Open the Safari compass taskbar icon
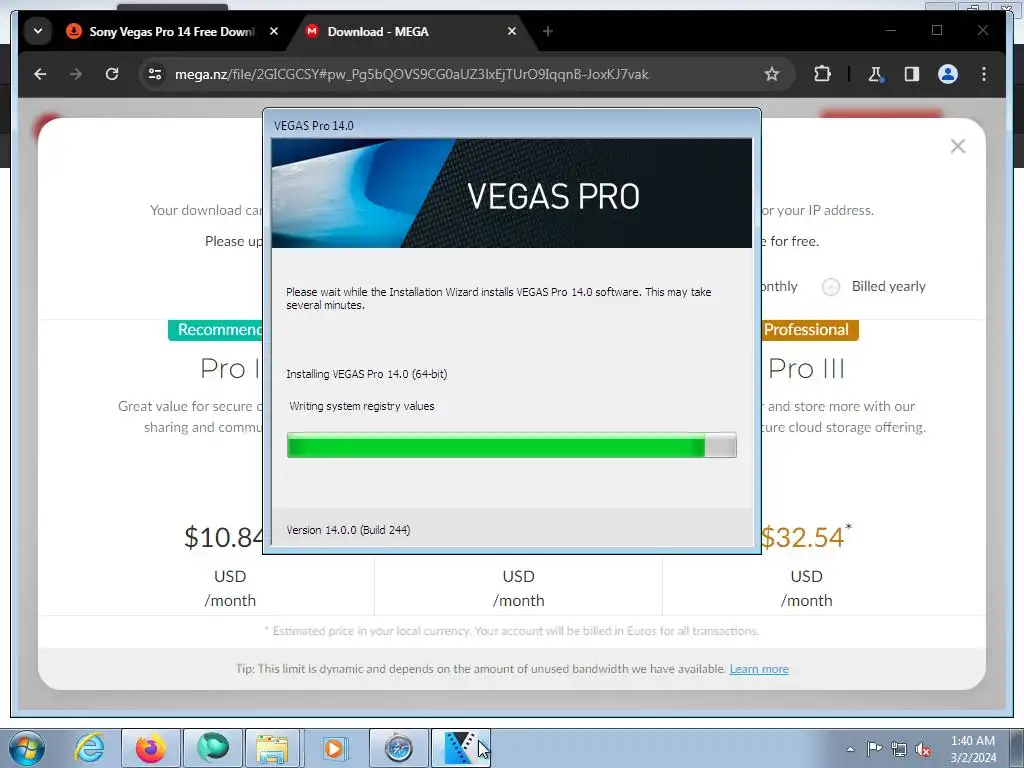This screenshot has height=768, width=1024. 398,748
